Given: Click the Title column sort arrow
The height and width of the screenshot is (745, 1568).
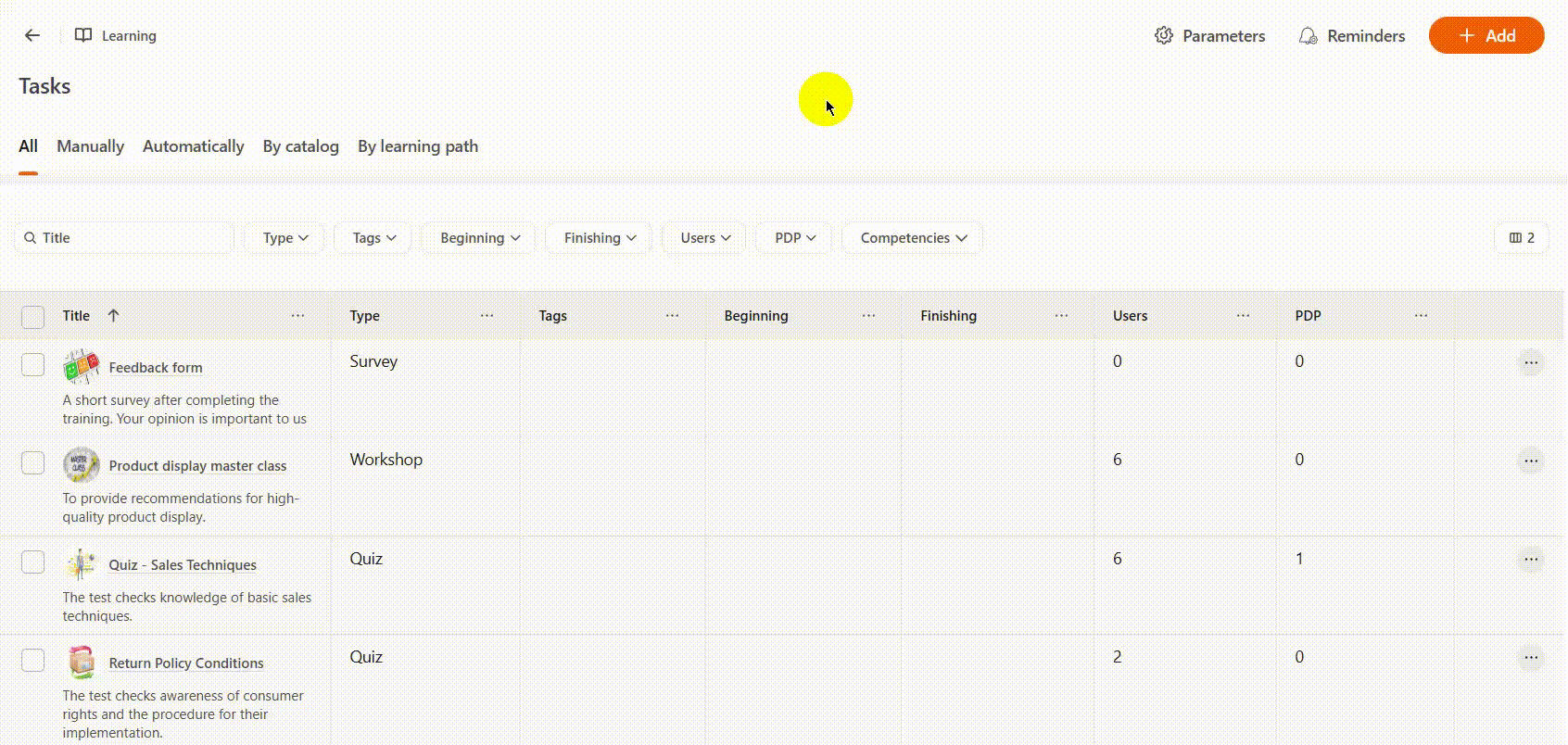Looking at the screenshot, I should point(113,315).
